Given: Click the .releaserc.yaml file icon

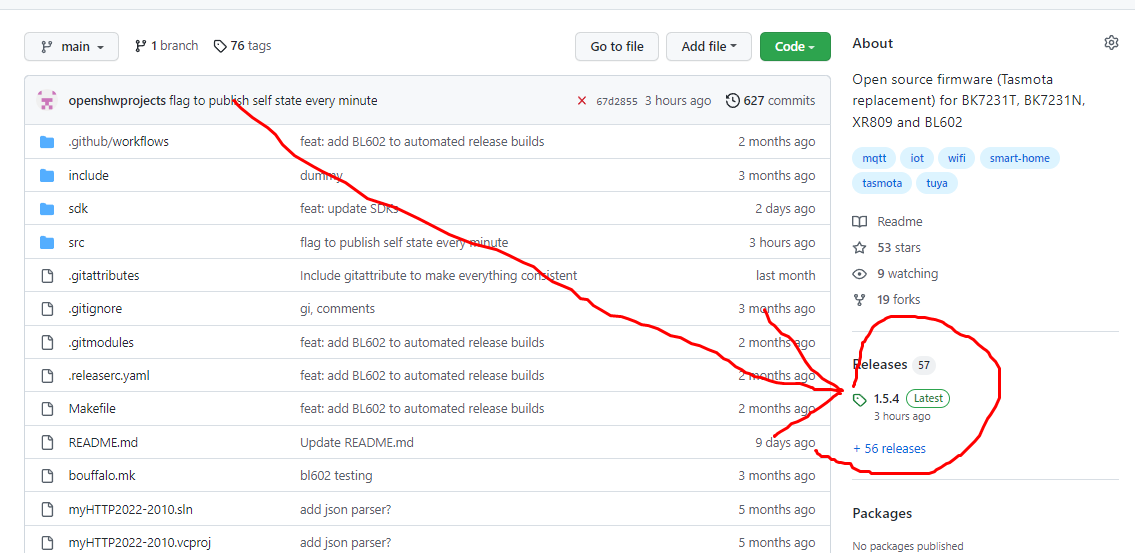Looking at the screenshot, I should pos(47,376).
